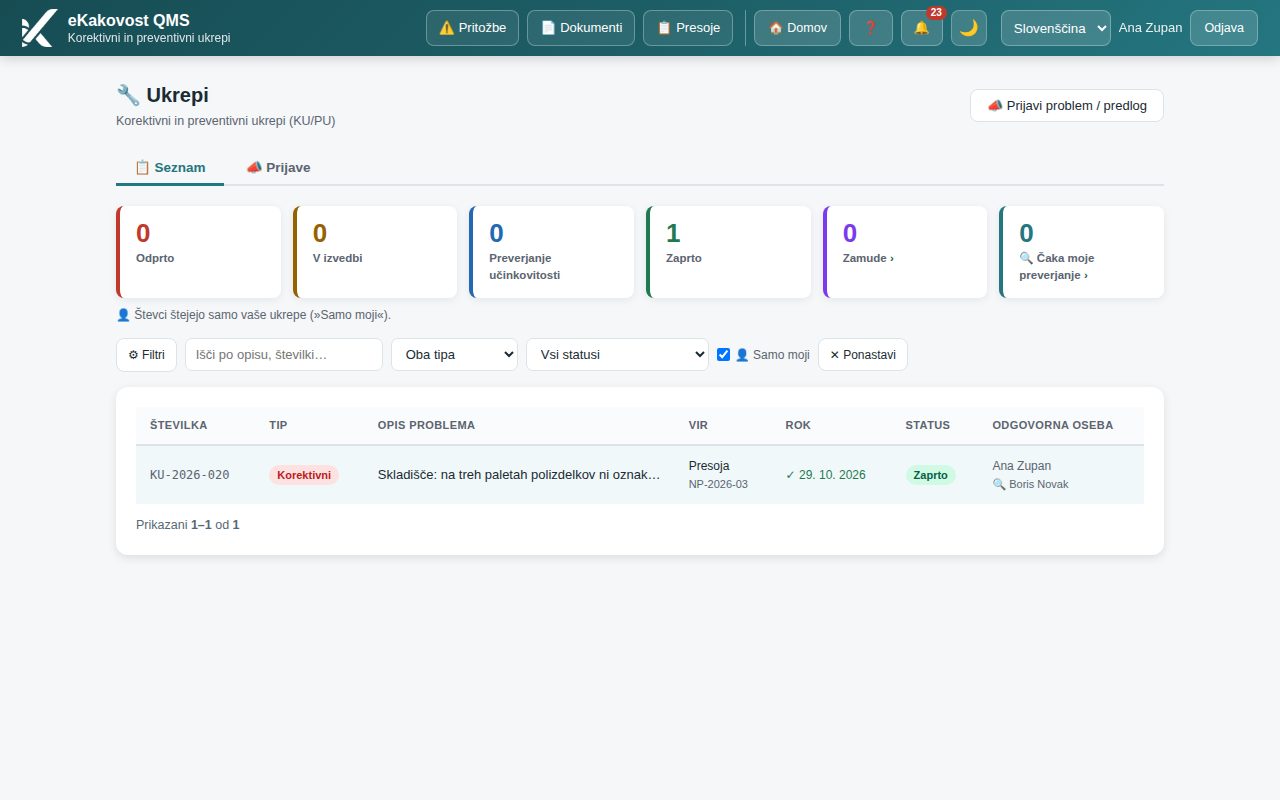Select the Odprto counter card
The image size is (1280, 800).
(199, 252)
